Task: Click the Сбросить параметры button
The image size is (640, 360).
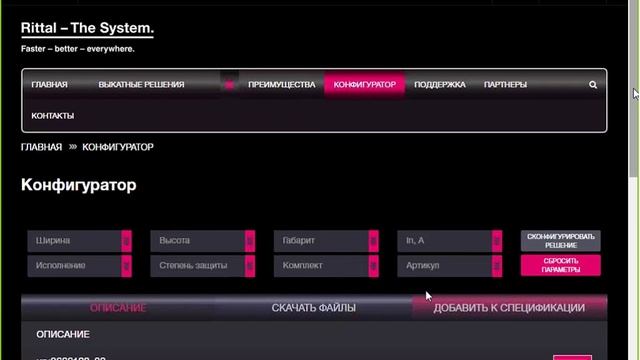Action: [x=560, y=265]
